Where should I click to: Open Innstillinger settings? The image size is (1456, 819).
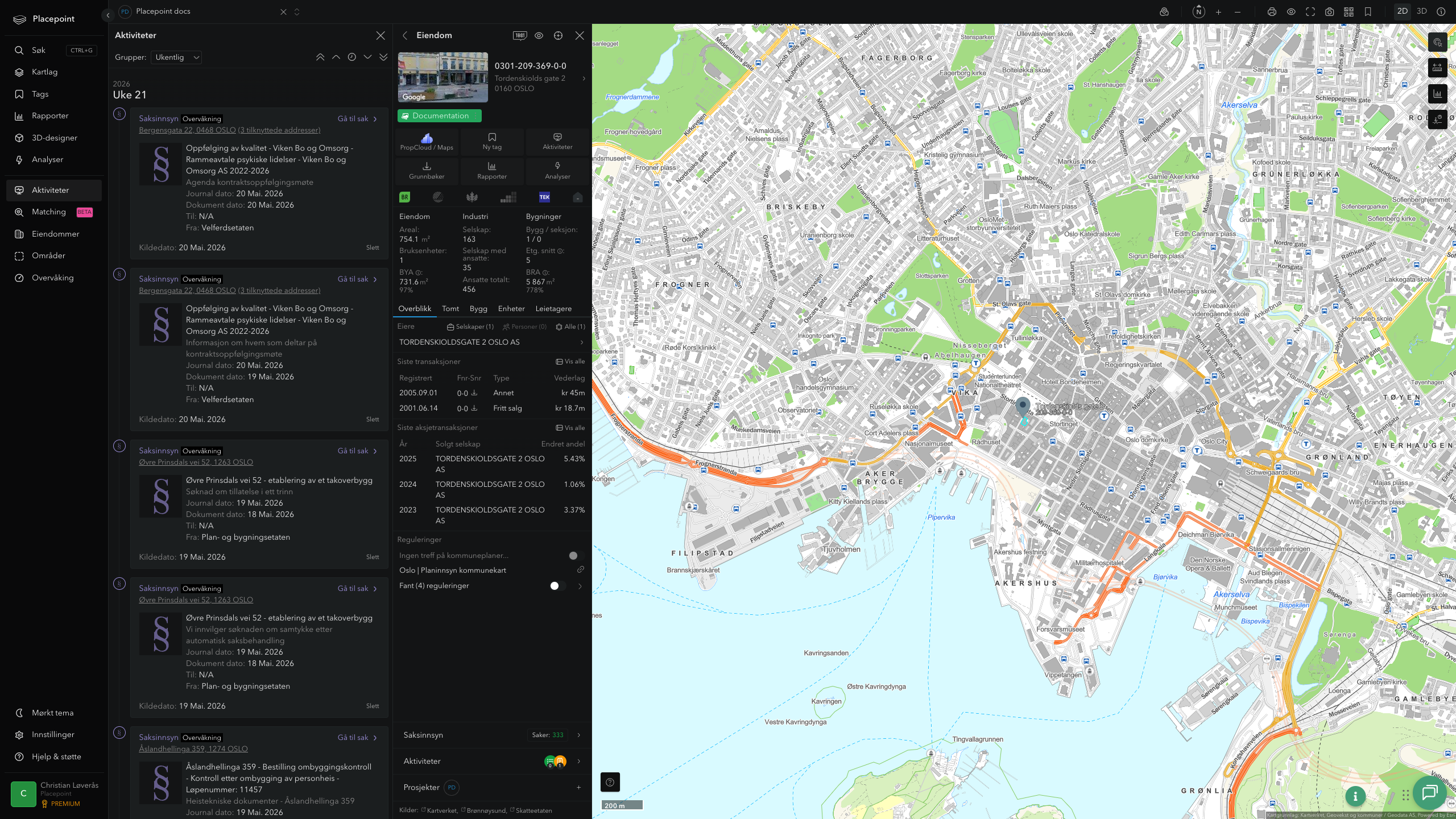pos(54,734)
